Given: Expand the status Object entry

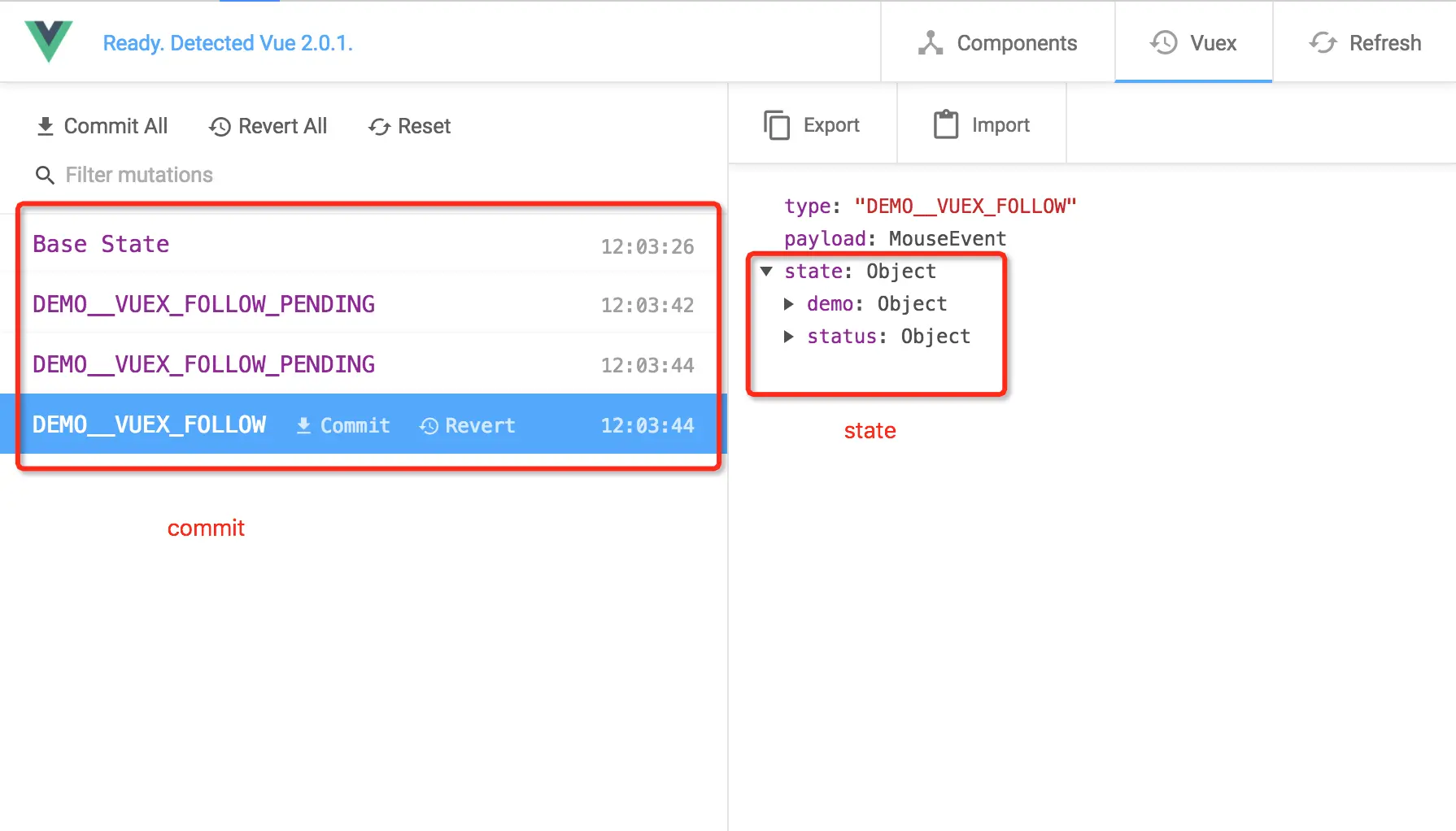Looking at the screenshot, I should (789, 337).
